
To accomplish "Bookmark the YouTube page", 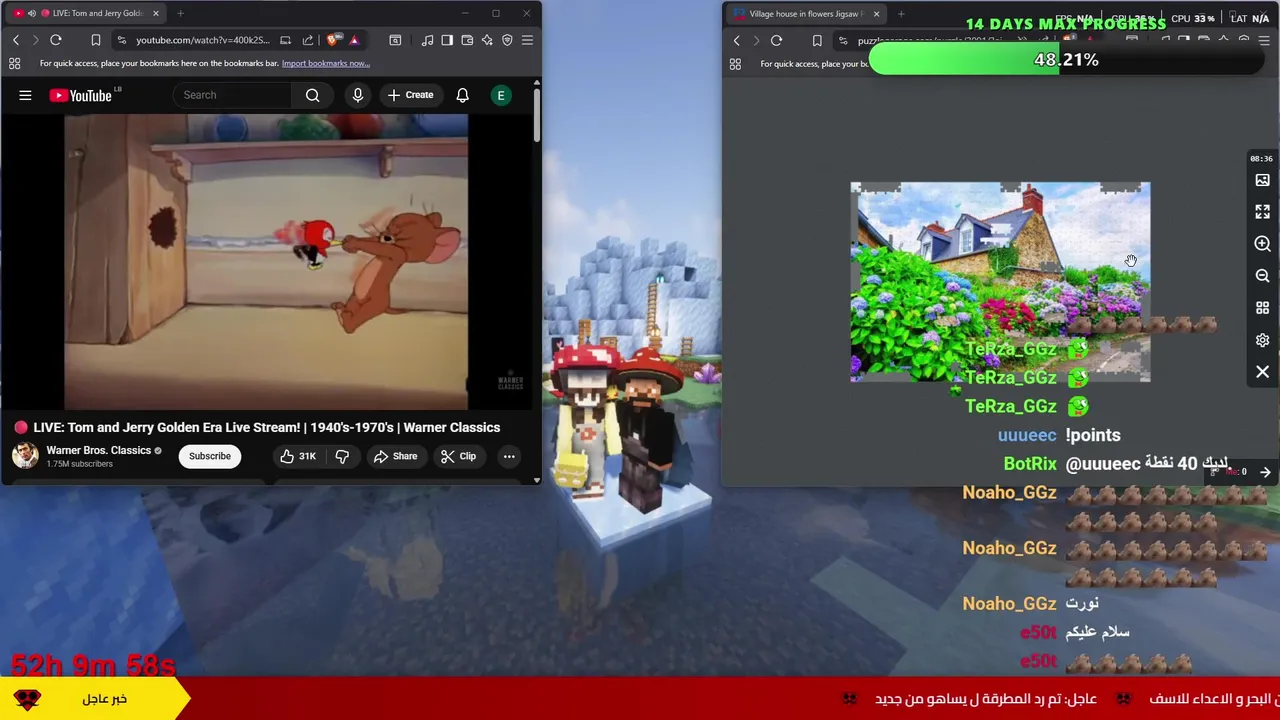I will 96,40.
